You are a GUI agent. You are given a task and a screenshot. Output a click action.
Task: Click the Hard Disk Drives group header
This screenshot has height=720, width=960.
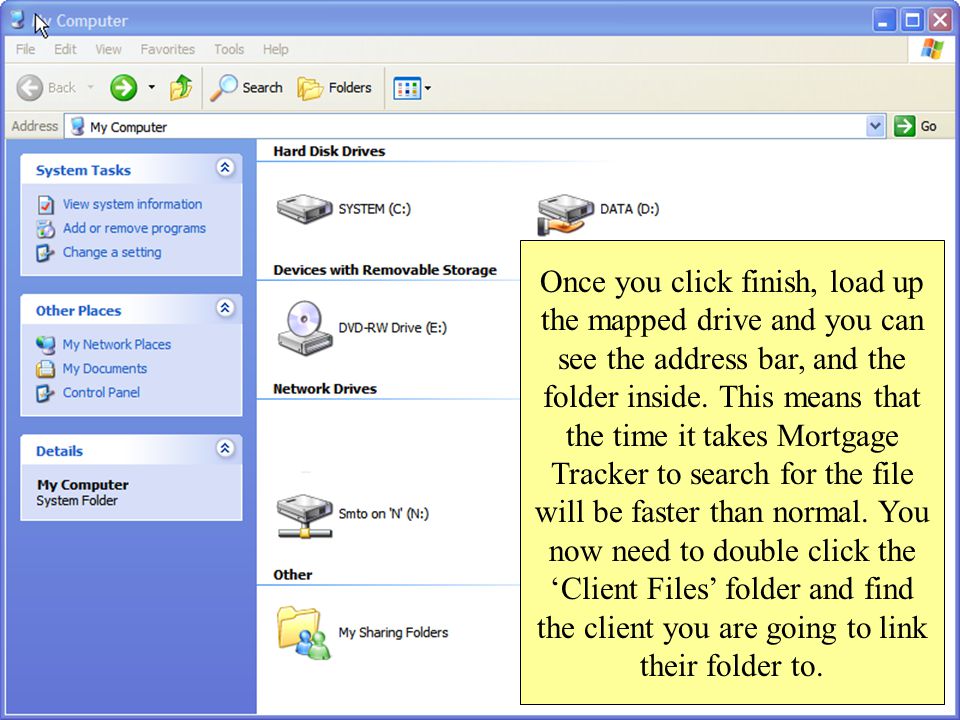[329, 151]
